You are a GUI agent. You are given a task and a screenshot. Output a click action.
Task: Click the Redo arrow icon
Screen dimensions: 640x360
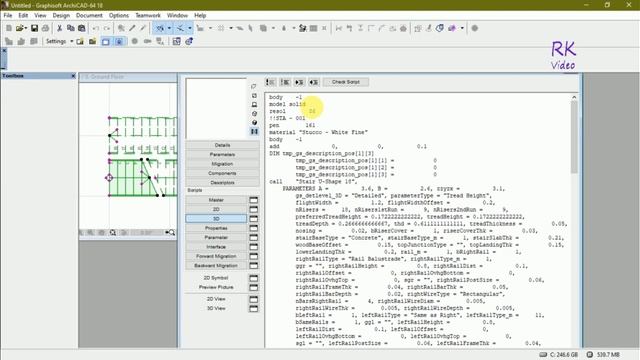click(107, 28)
